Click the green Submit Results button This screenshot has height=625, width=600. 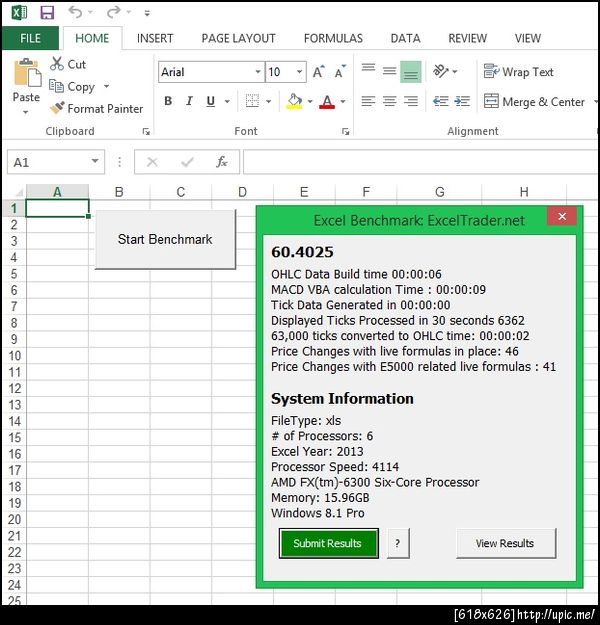[x=329, y=543]
